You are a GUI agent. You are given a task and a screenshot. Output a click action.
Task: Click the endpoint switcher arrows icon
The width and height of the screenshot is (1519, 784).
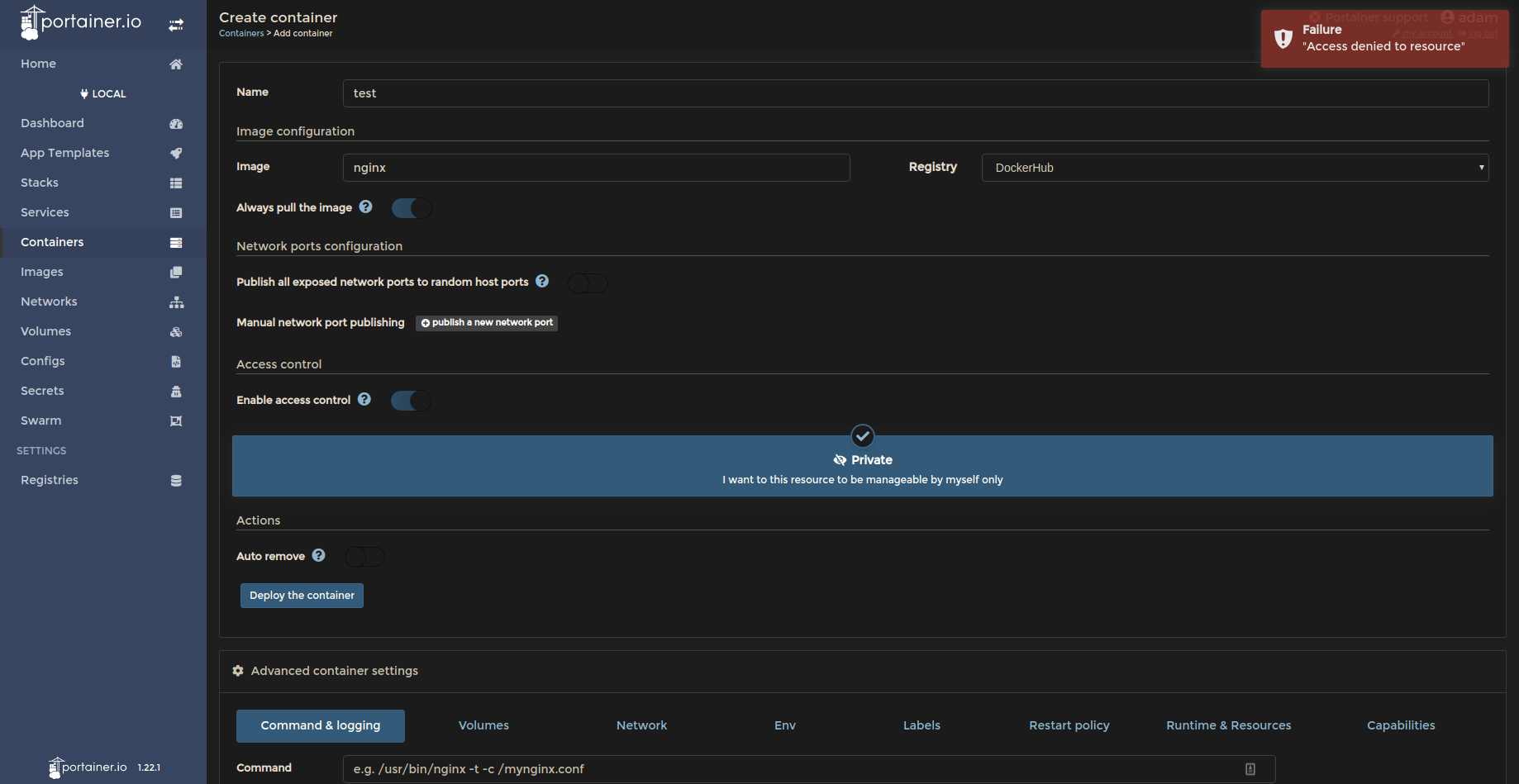point(176,25)
